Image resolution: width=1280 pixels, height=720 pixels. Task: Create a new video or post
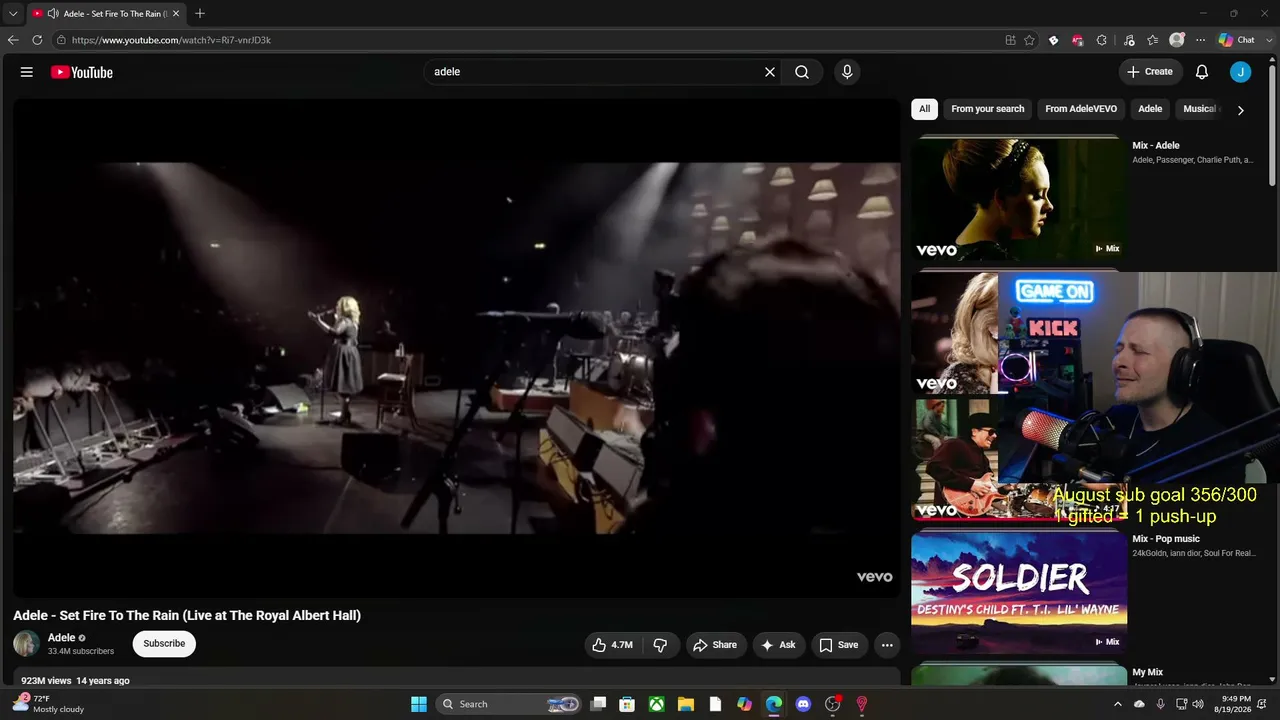click(1150, 72)
